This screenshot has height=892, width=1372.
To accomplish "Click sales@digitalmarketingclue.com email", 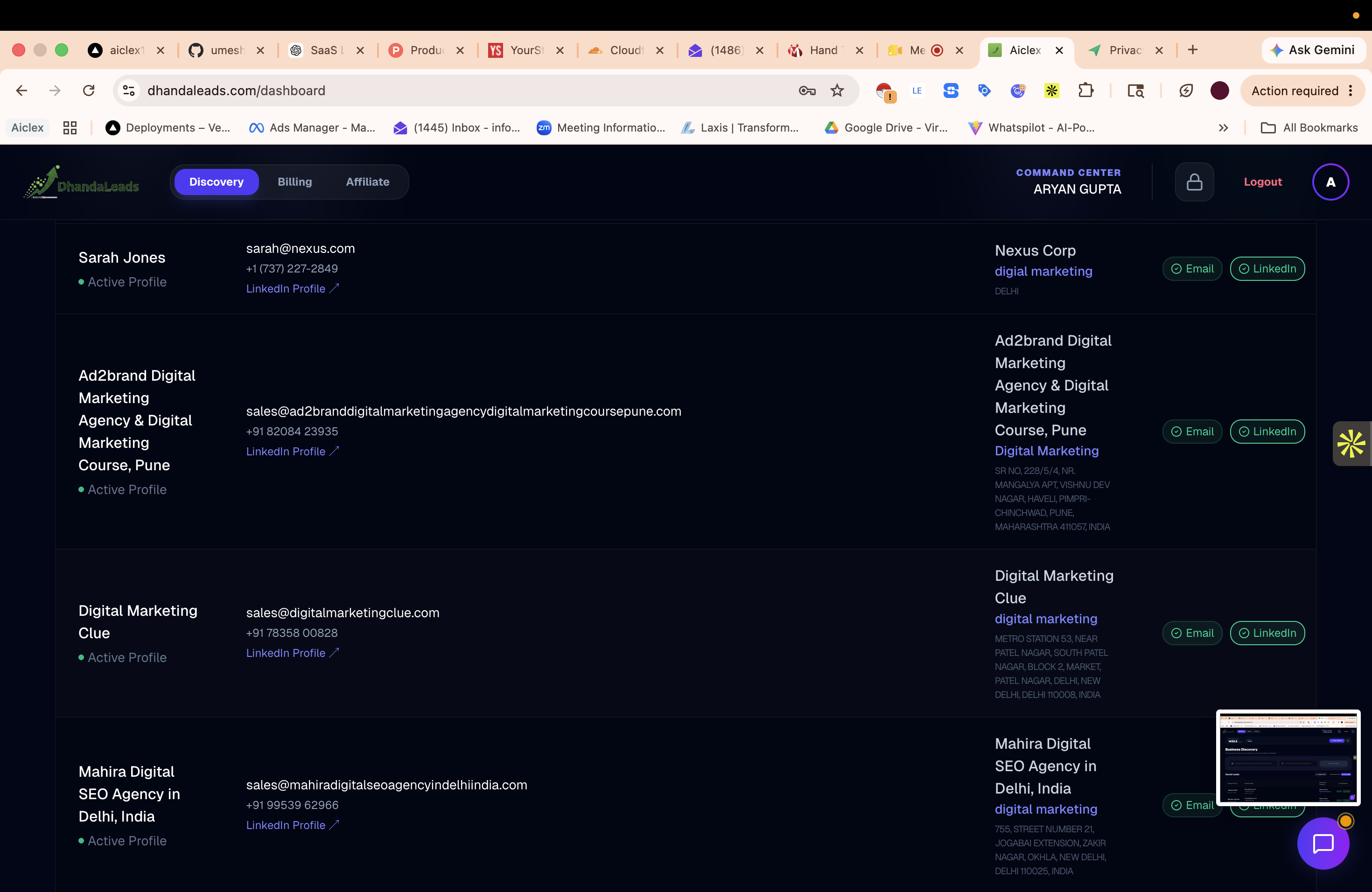I will [x=343, y=613].
